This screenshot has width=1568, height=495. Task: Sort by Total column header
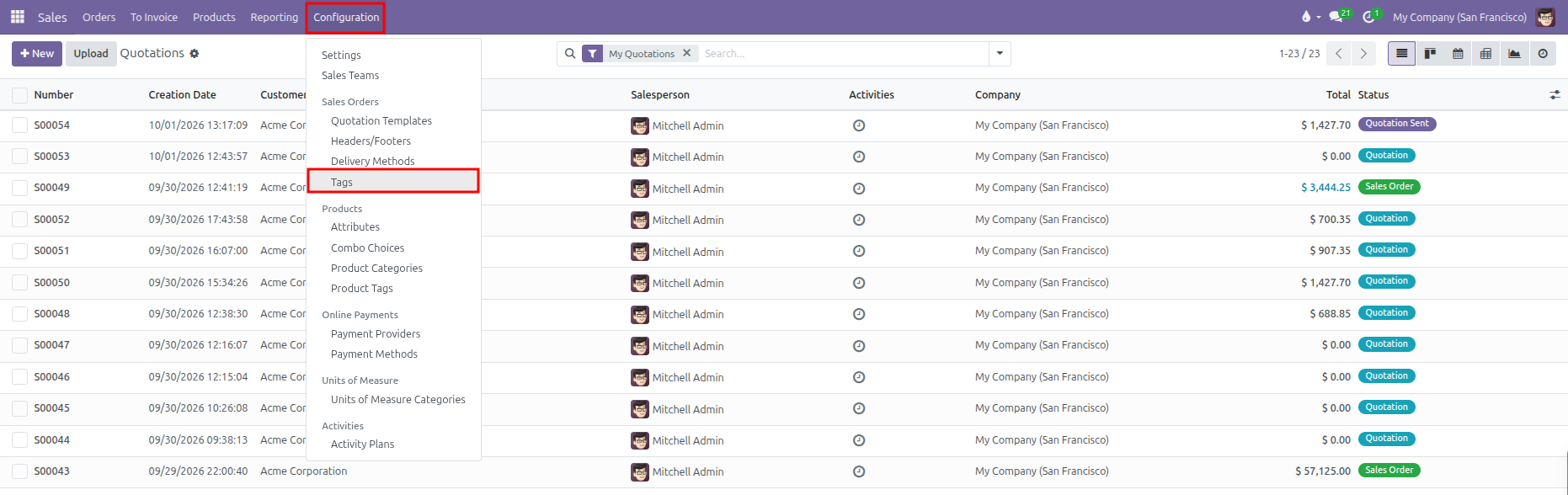(x=1338, y=95)
